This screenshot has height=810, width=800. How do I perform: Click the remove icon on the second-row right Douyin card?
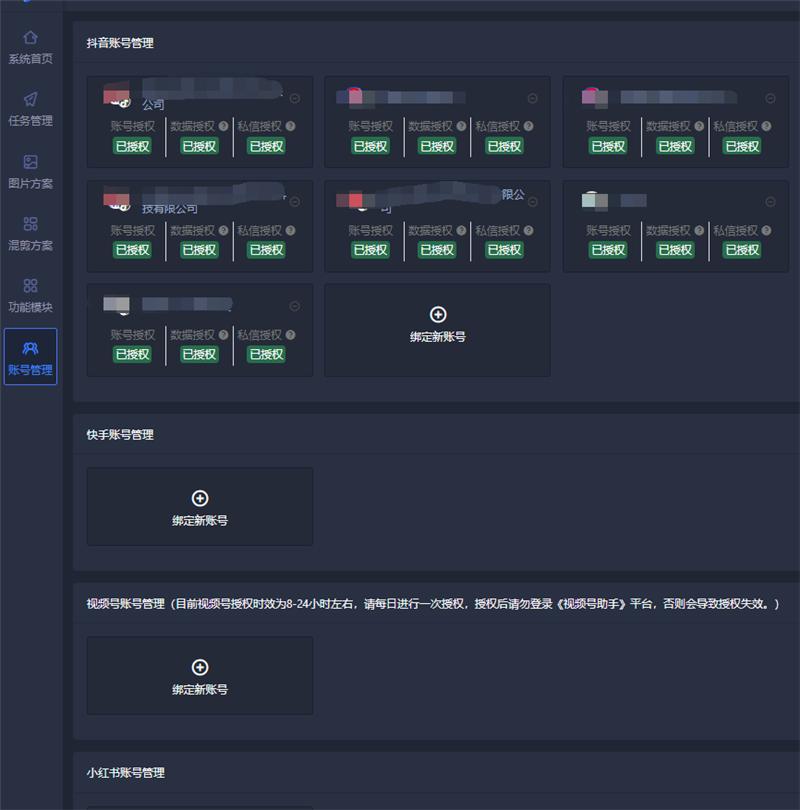coord(770,201)
